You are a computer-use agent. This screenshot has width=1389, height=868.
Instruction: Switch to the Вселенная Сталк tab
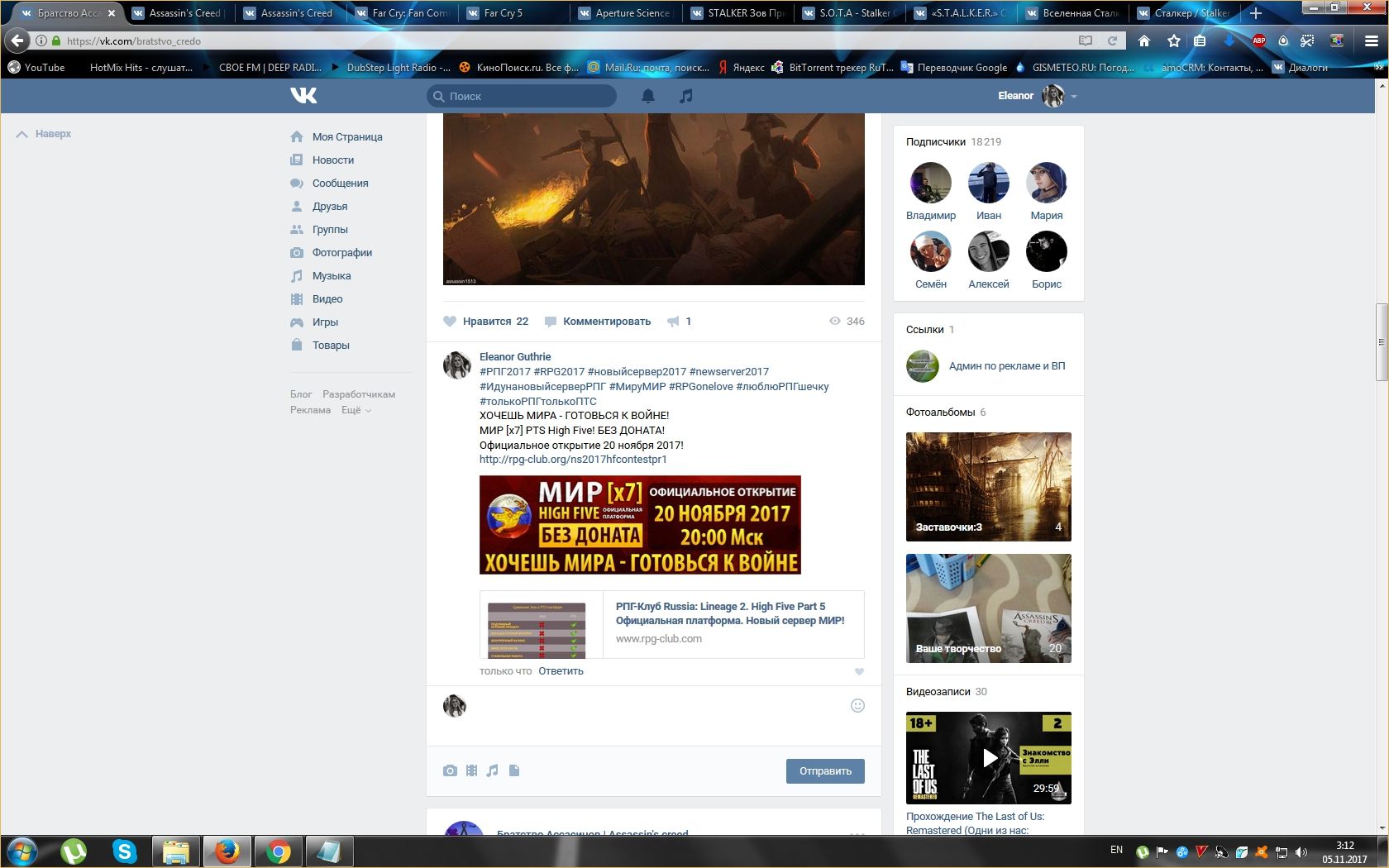[x=1072, y=13]
